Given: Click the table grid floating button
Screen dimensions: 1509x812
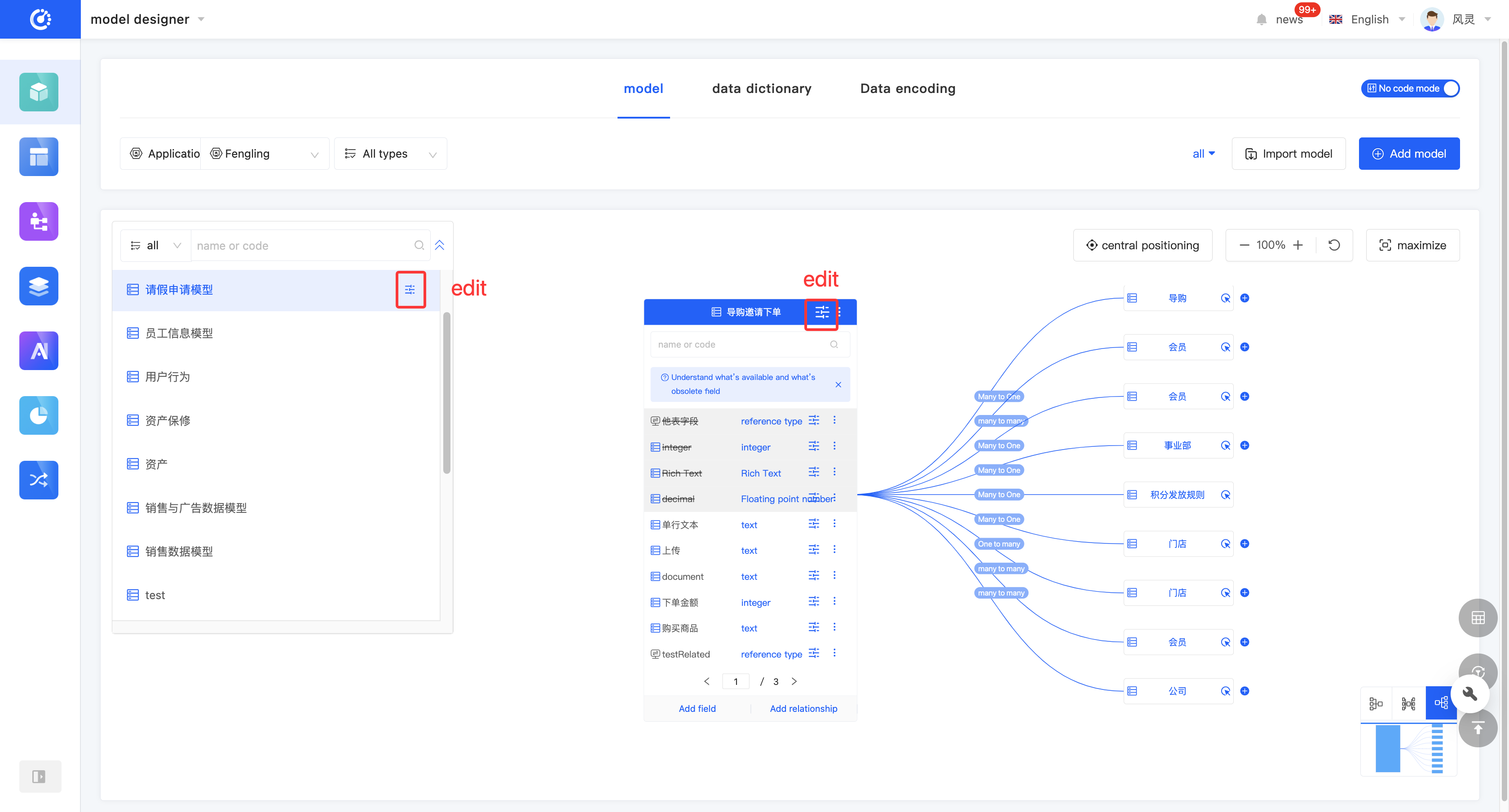Looking at the screenshot, I should tap(1478, 618).
